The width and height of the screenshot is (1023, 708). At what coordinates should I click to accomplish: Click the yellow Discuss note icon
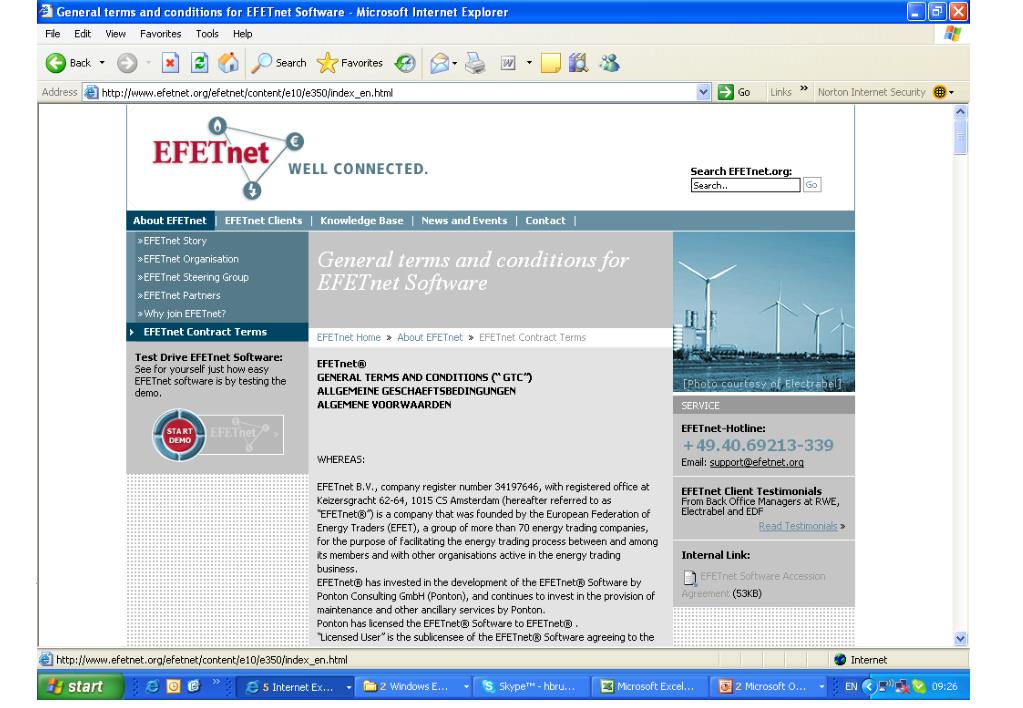(550, 63)
